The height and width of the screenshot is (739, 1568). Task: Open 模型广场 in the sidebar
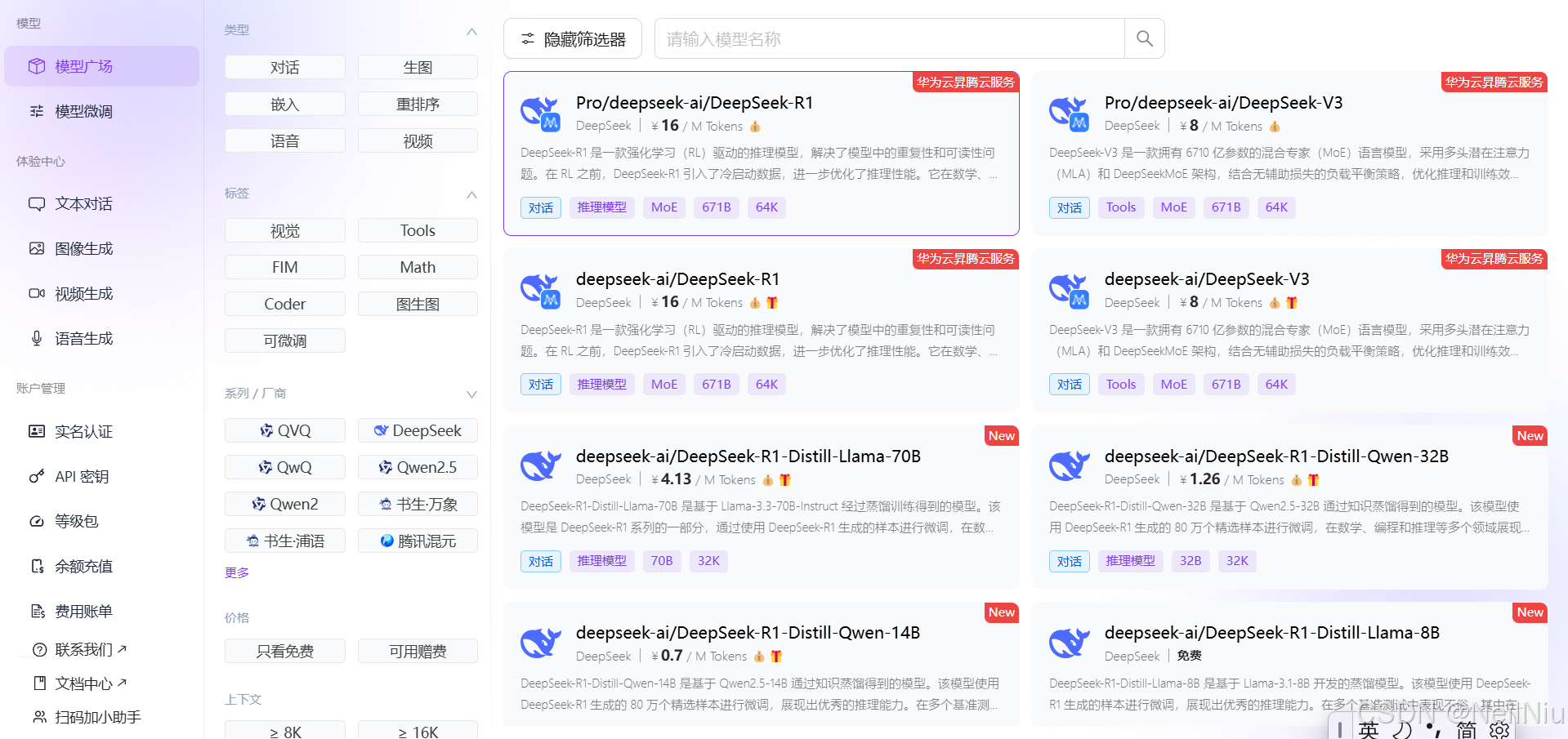pyautogui.click(x=101, y=66)
